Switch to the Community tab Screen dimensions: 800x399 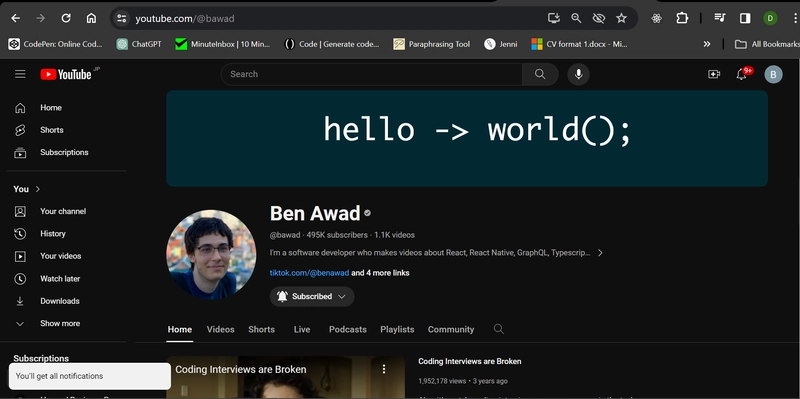coord(451,330)
